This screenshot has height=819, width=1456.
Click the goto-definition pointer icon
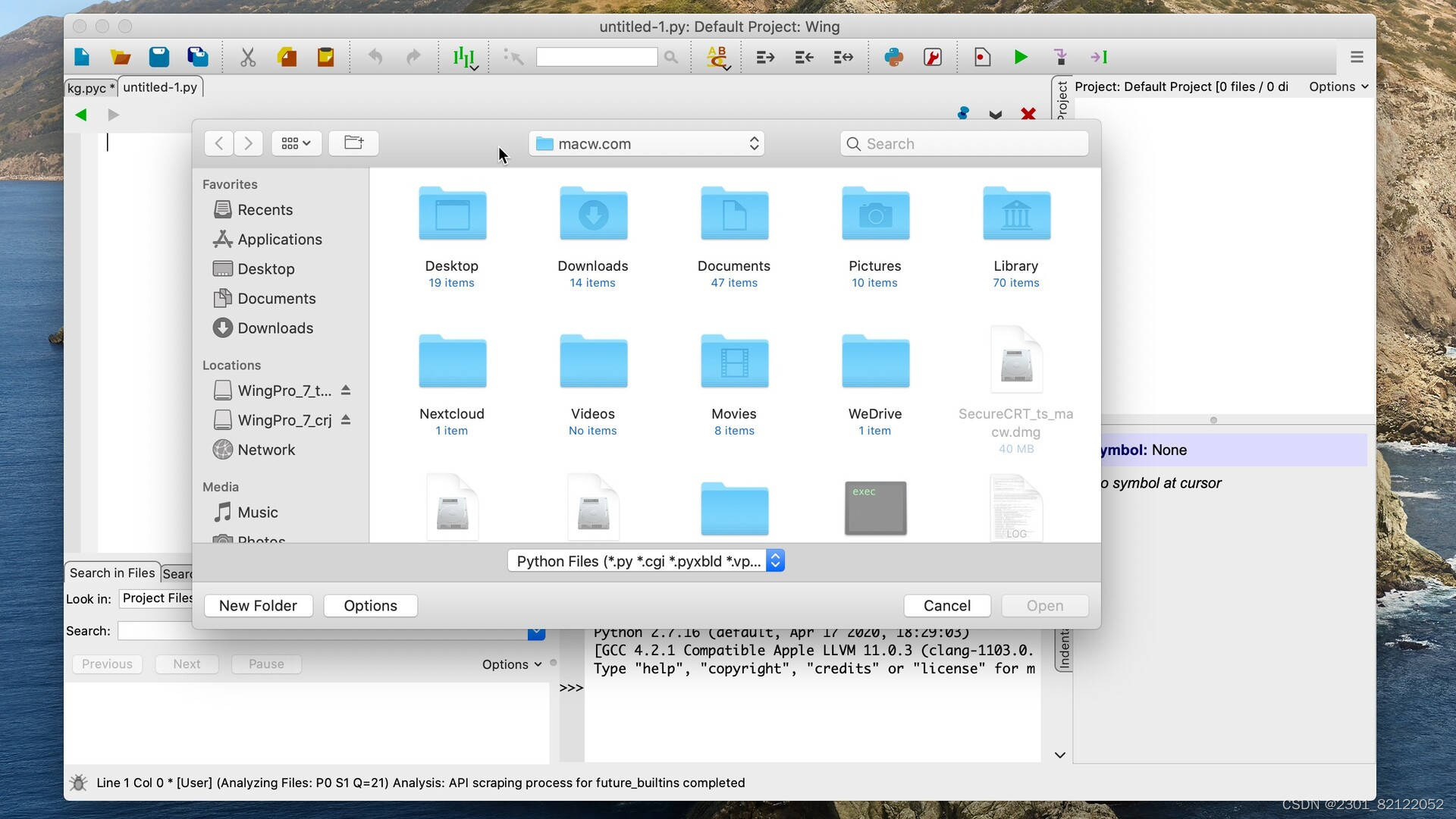pyautogui.click(x=513, y=57)
